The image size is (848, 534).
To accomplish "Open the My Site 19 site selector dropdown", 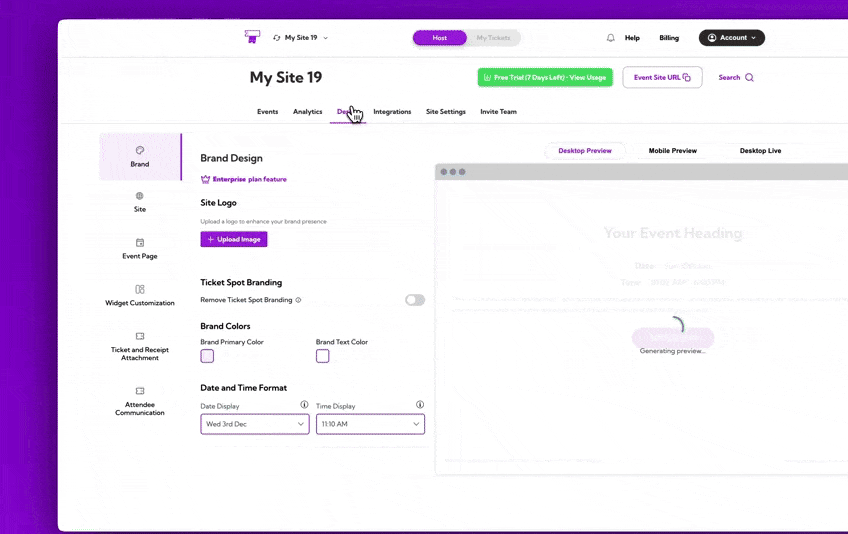I will tap(301, 38).
